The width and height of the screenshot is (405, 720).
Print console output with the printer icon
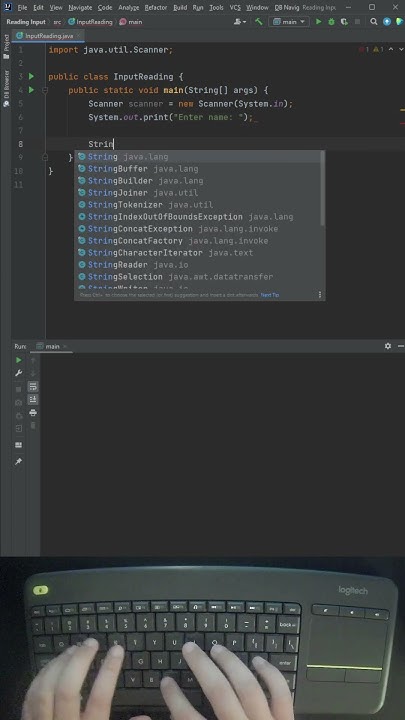click(x=33, y=413)
